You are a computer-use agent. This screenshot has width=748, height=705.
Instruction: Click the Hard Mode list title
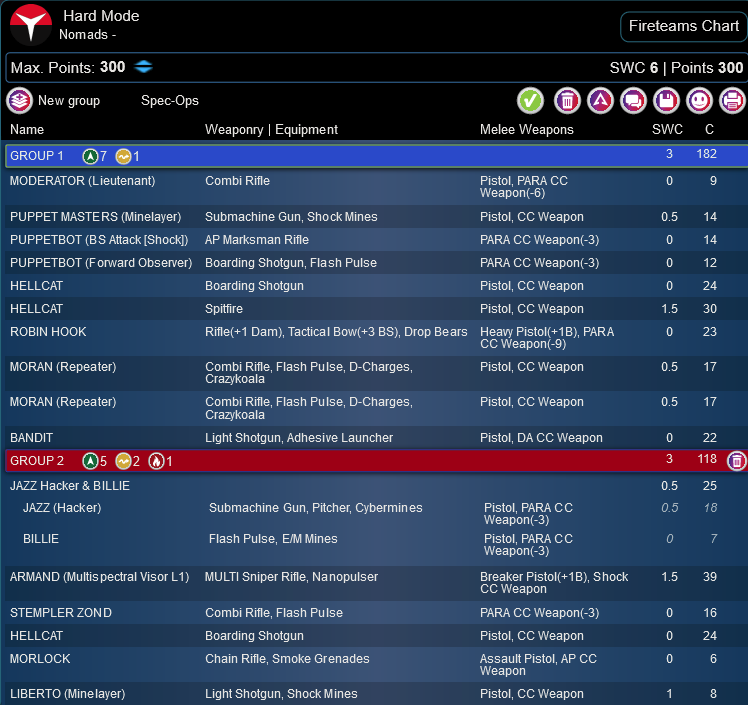(x=101, y=16)
